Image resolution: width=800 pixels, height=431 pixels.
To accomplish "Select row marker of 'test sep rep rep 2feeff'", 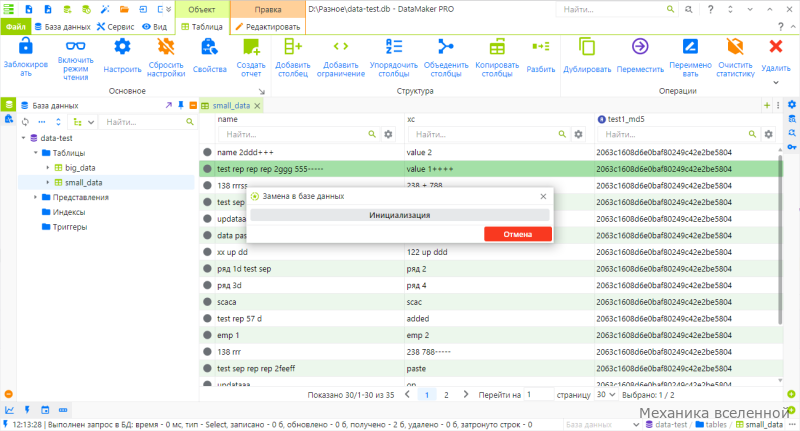I will [207, 368].
